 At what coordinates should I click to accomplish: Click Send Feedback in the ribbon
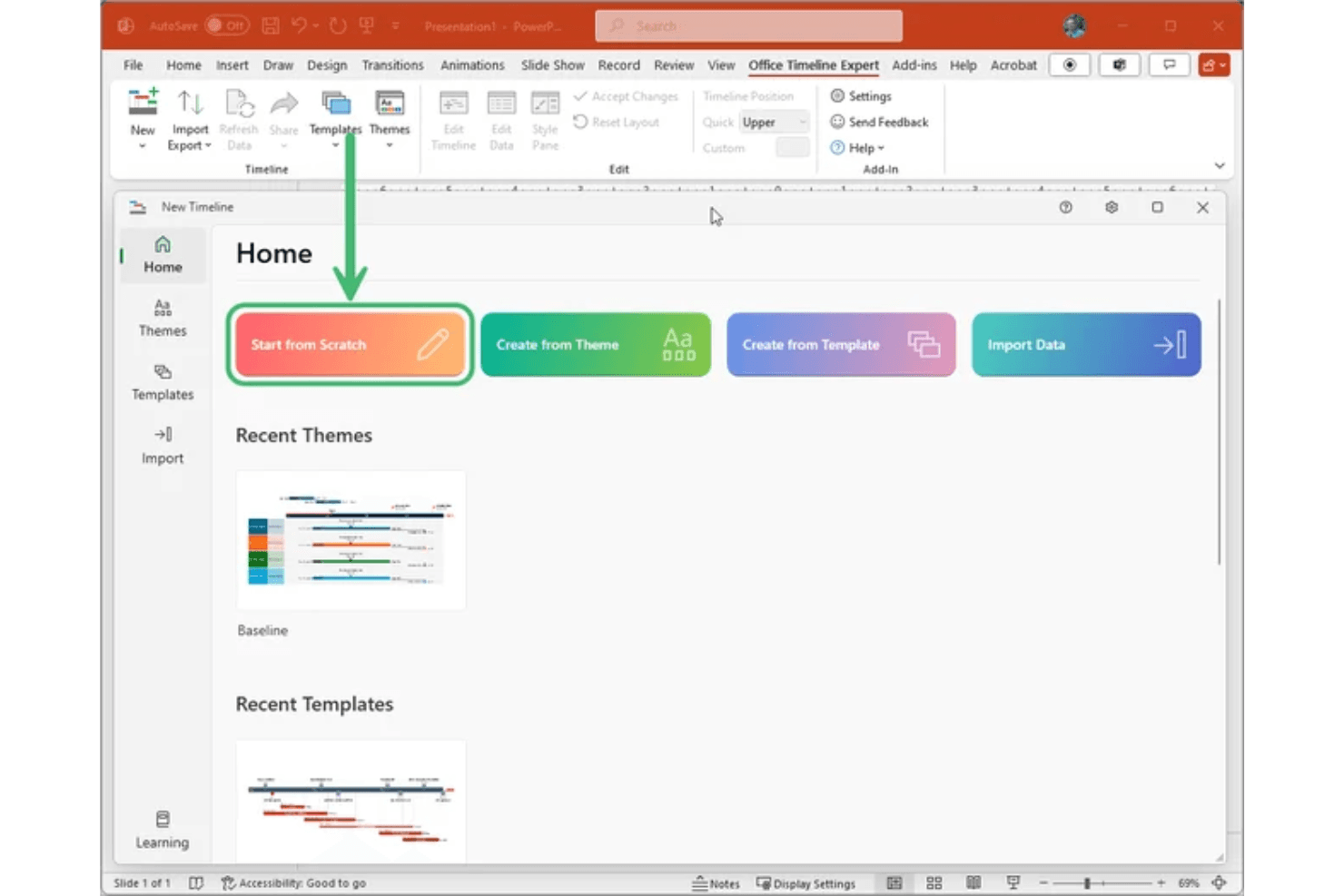pyautogui.click(x=879, y=122)
